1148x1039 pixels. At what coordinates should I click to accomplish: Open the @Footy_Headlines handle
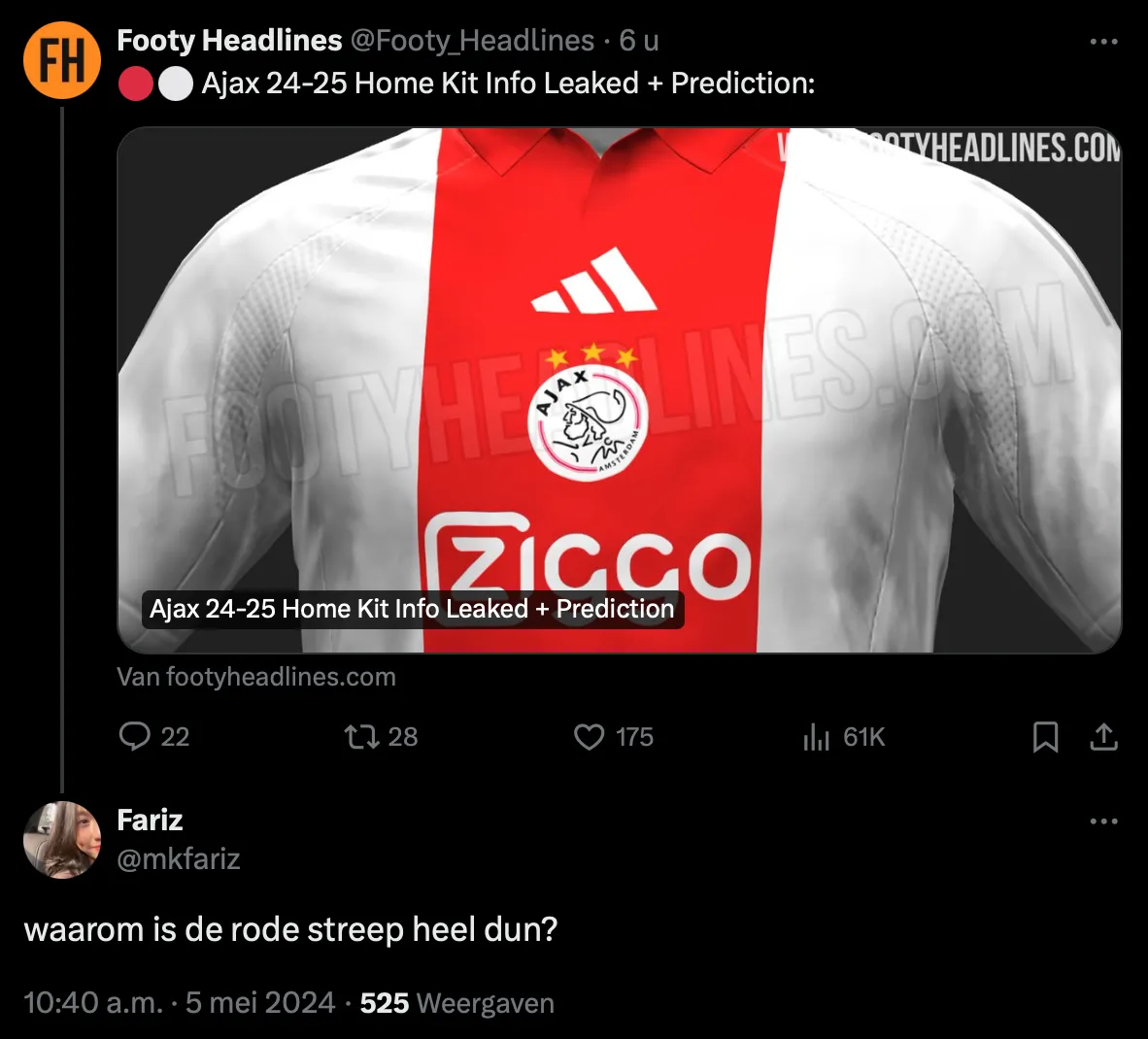(x=472, y=40)
